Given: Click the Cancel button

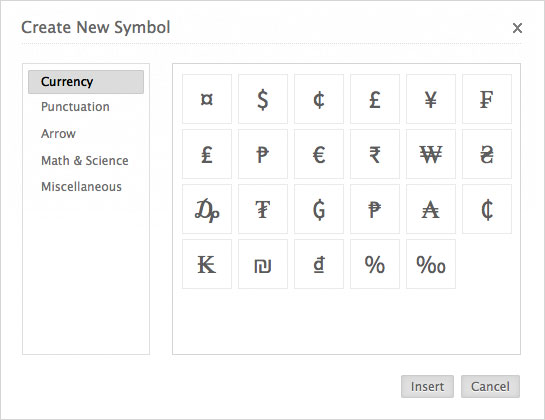Looking at the screenshot, I should tap(490, 386).
